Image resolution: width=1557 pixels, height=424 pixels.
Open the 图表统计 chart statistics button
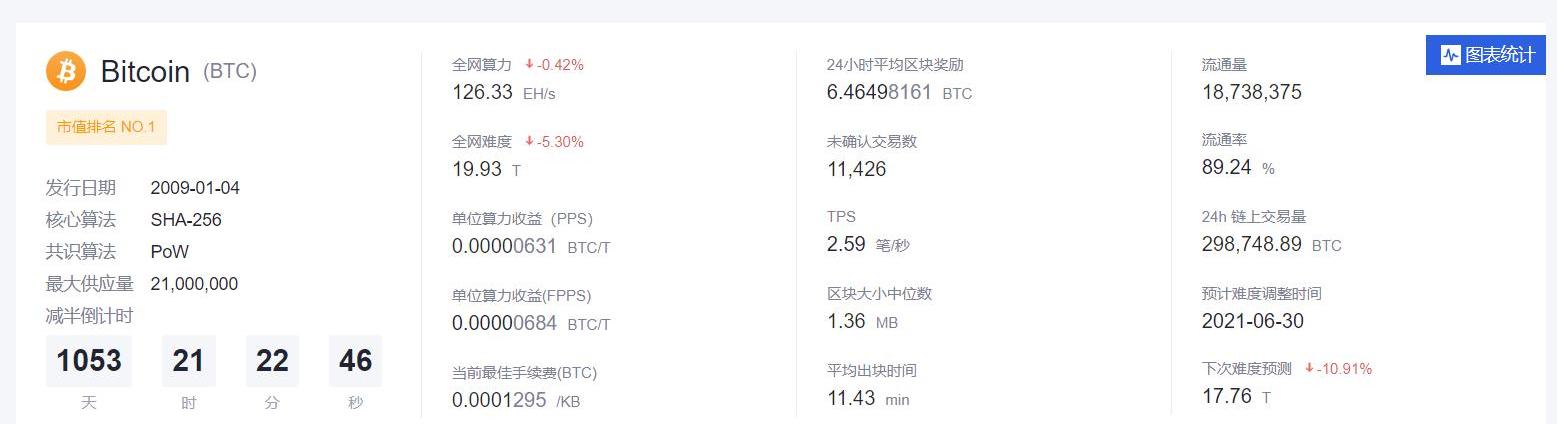[x=1486, y=55]
